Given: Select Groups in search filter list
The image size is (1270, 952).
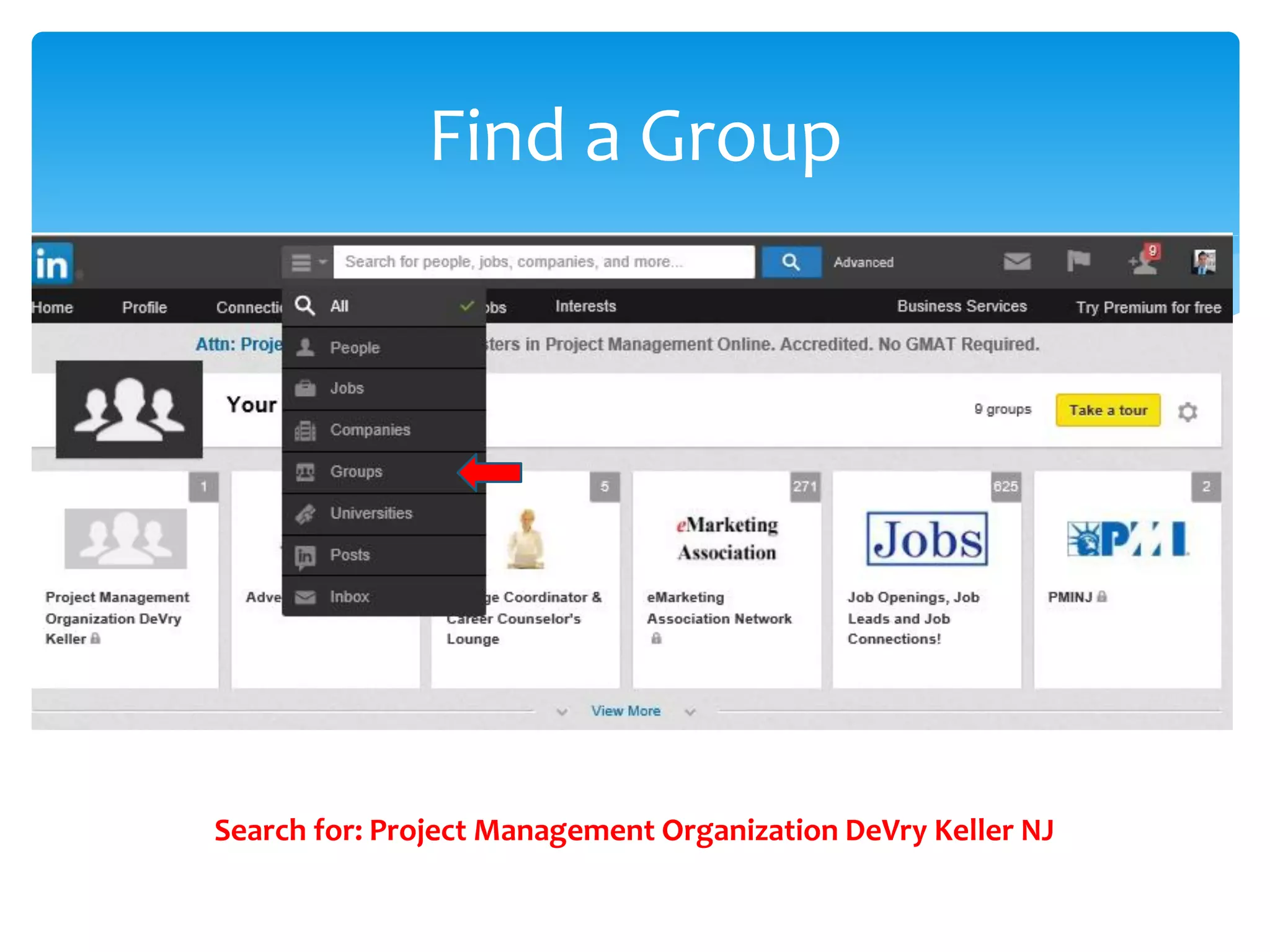Looking at the screenshot, I should pos(384,472).
